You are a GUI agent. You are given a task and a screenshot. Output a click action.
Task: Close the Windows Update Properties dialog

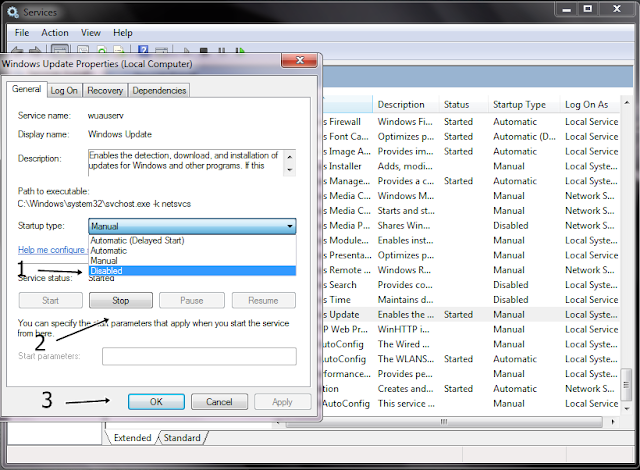(x=300, y=60)
